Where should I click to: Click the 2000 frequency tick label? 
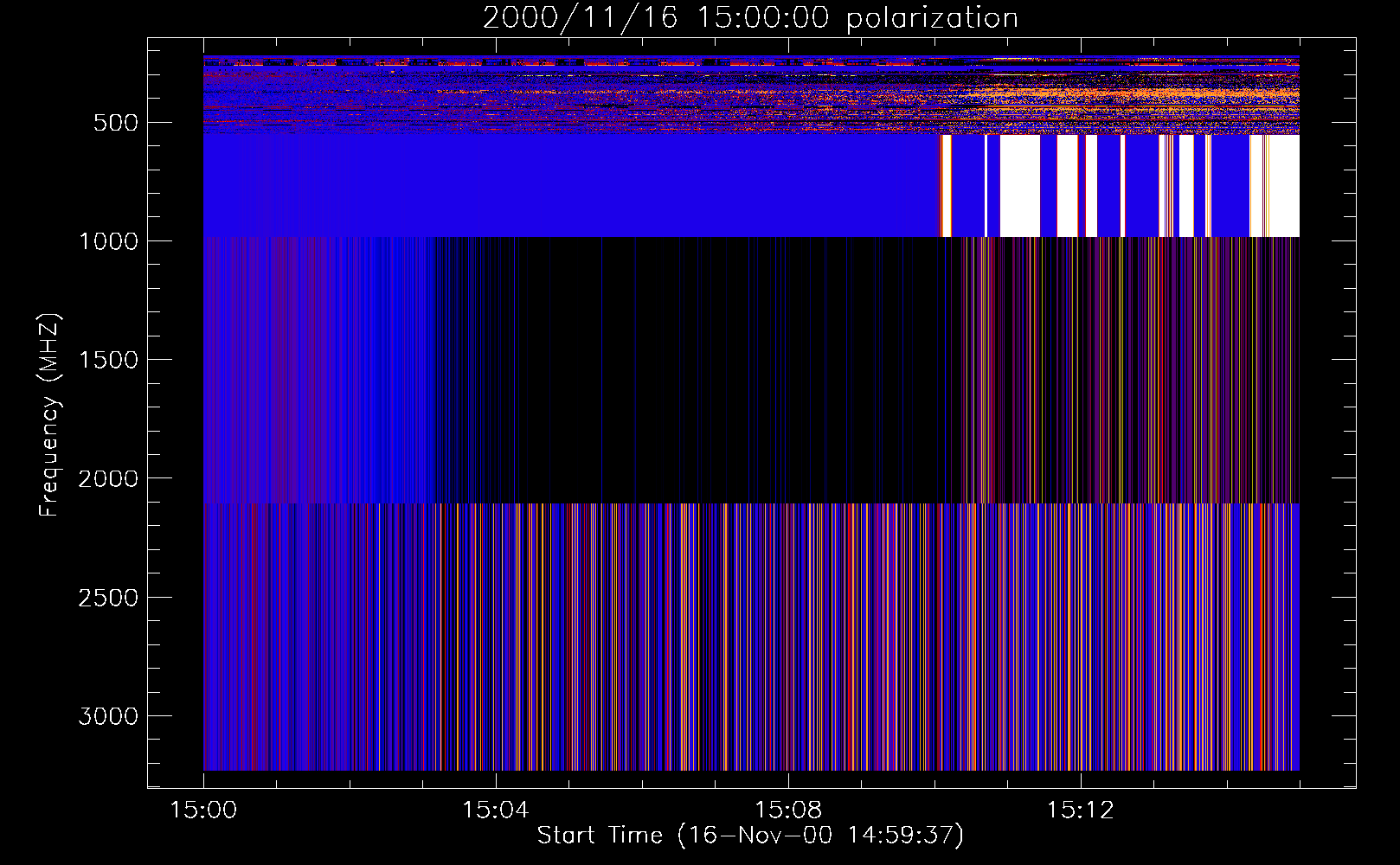tap(108, 479)
